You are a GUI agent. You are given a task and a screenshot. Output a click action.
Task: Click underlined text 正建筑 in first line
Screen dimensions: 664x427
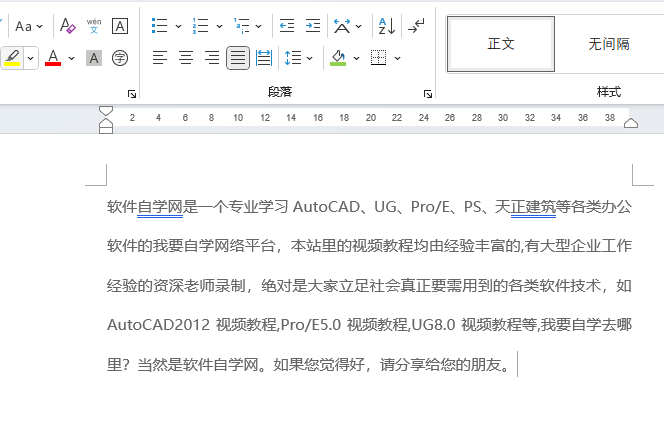533,207
